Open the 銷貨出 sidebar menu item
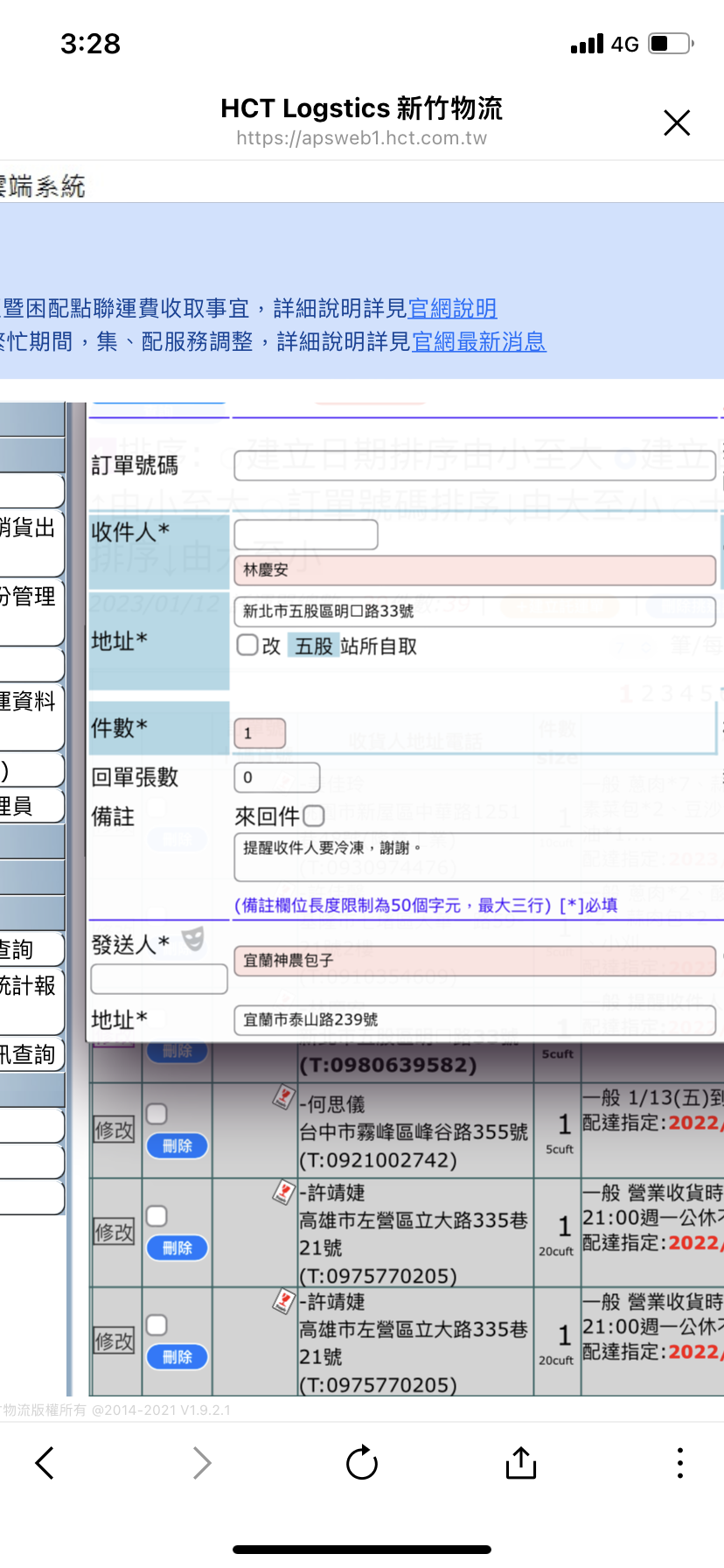The width and height of the screenshot is (724, 1568). pyautogui.click(x=31, y=542)
